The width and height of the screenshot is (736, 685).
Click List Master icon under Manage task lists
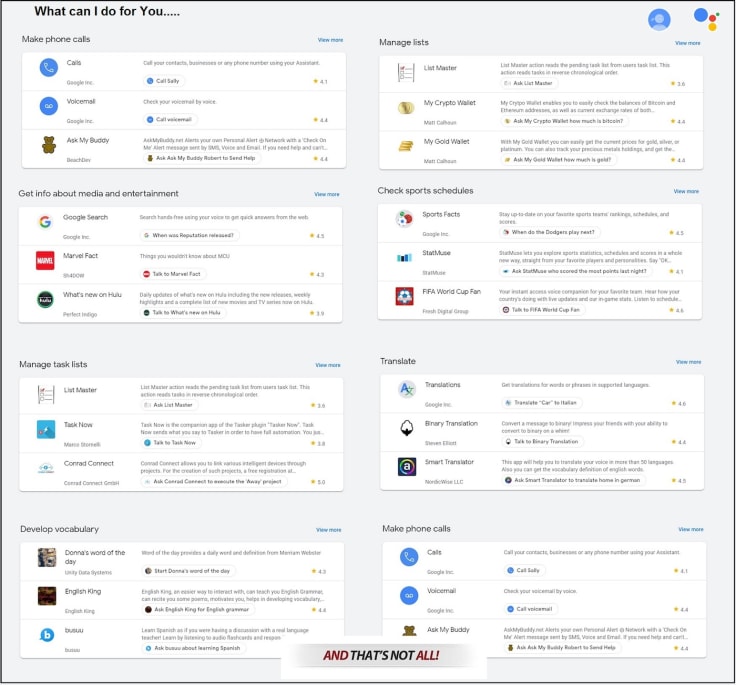point(46,394)
